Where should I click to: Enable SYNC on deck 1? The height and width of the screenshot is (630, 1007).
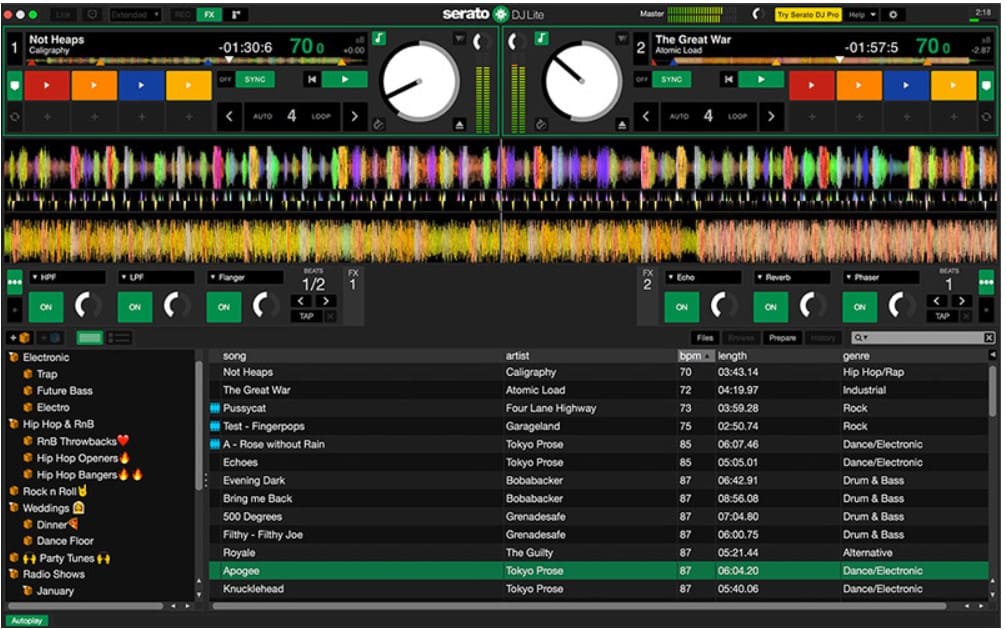pos(255,80)
